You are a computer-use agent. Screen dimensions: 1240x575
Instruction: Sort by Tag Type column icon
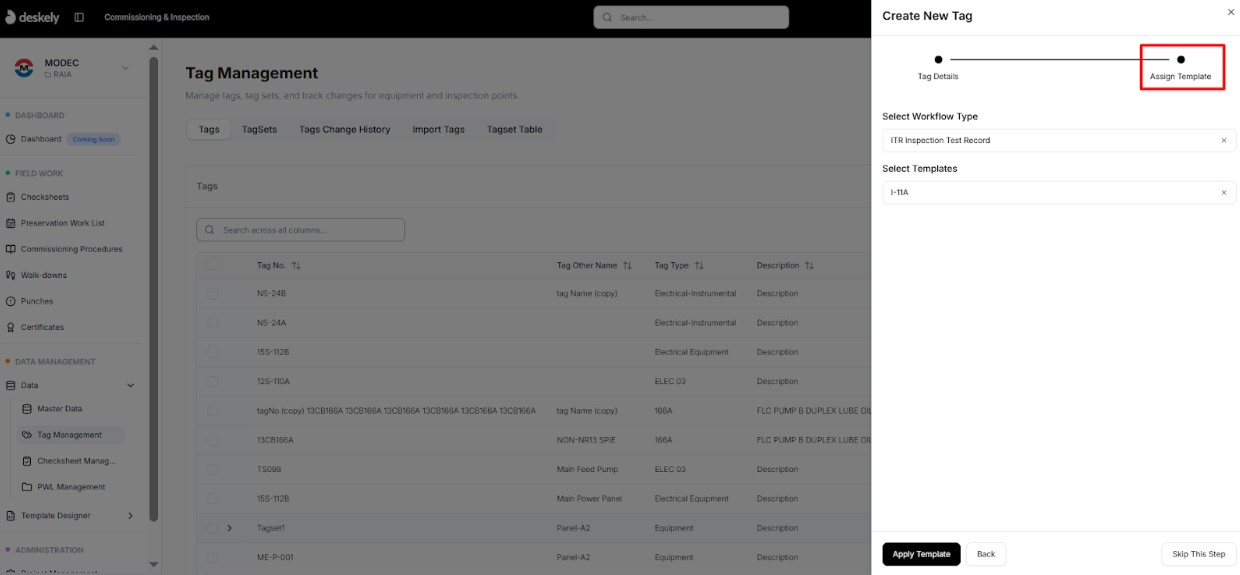[x=699, y=266]
